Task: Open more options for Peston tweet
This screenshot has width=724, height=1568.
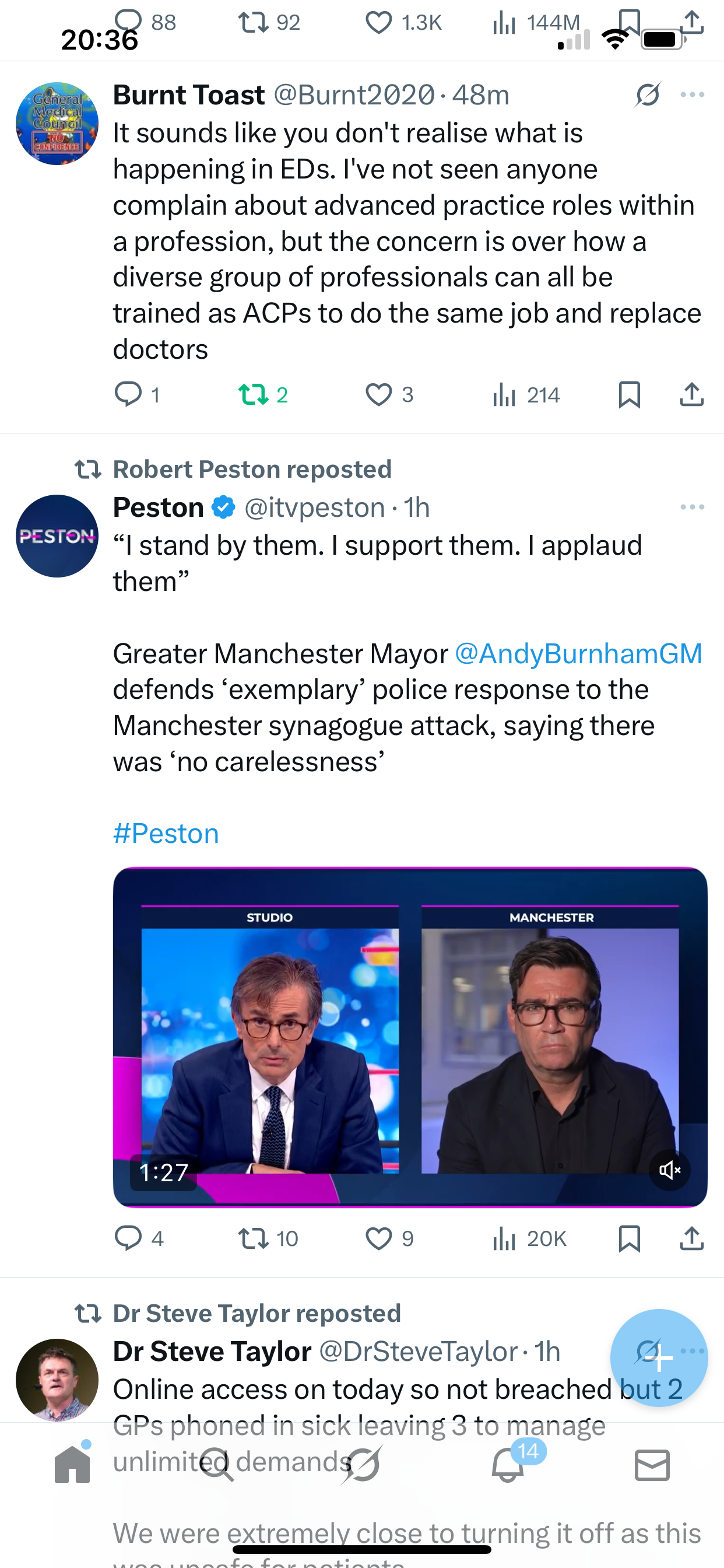Action: pyautogui.click(x=693, y=507)
